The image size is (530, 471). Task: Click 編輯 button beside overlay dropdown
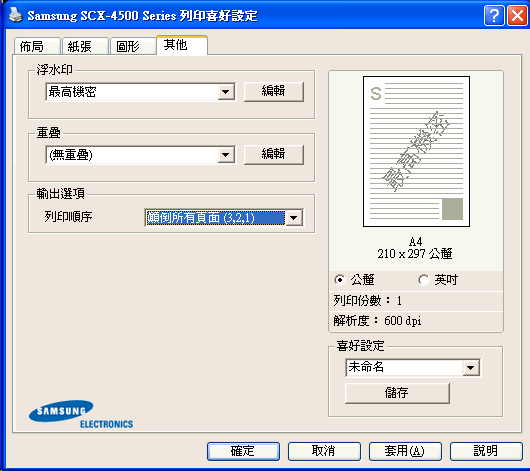point(274,155)
